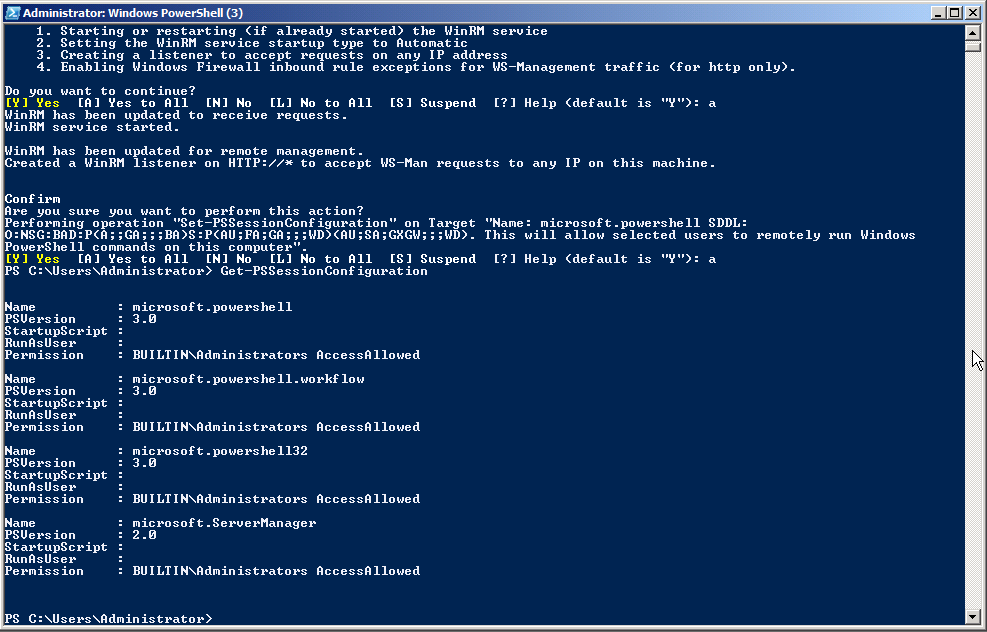Screen dimensions: 987x632
Task: Click the "Created a WinRM listener" output line
Action: click(360, 163)
